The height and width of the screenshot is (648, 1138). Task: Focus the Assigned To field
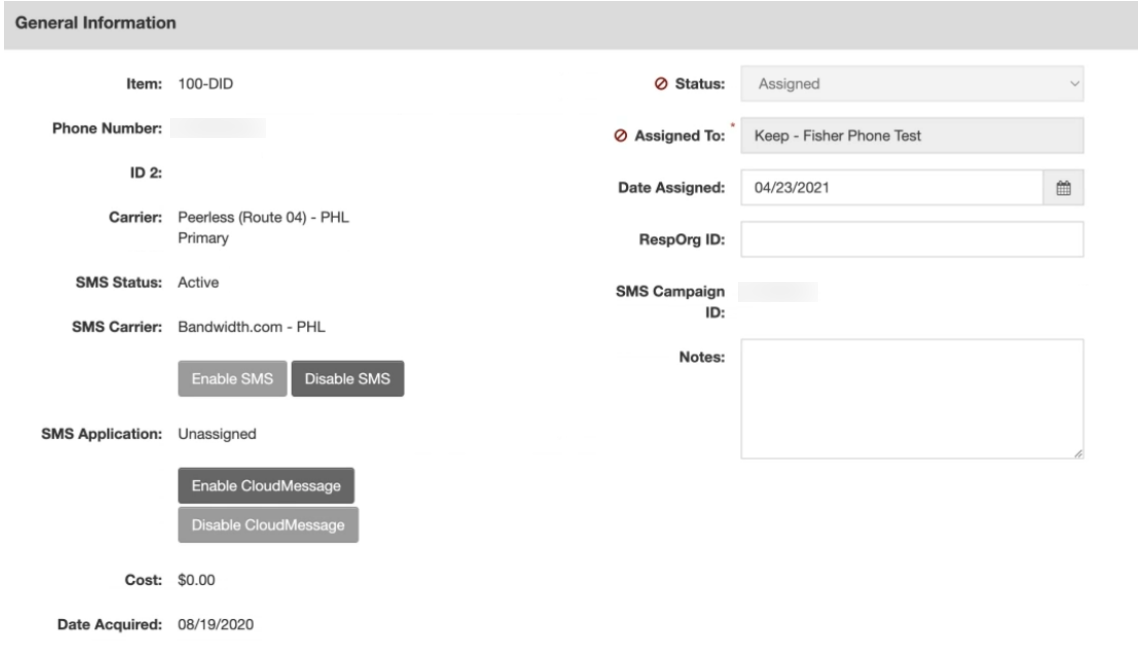[912, 136]
